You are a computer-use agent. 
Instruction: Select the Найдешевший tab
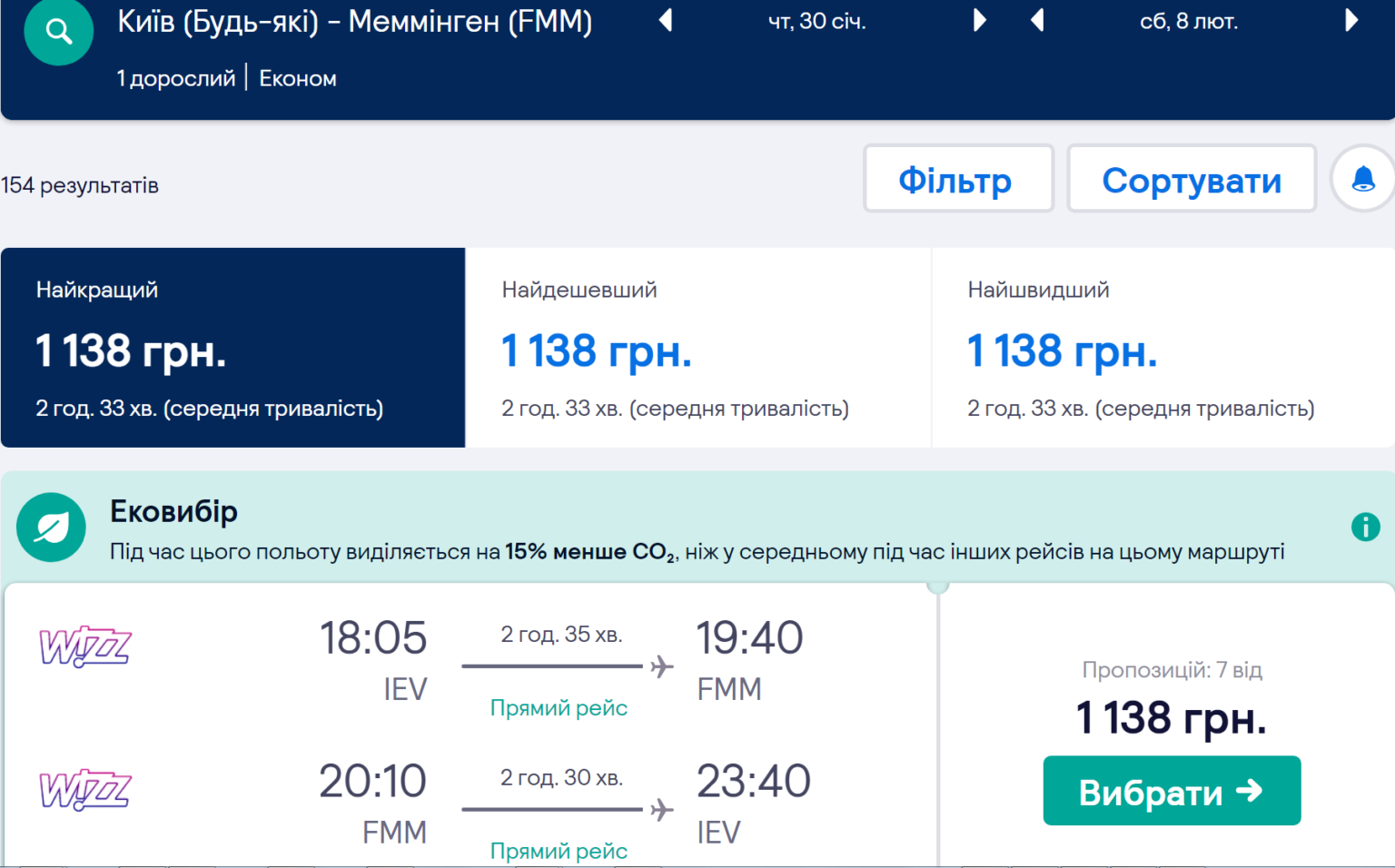[698, 348]
